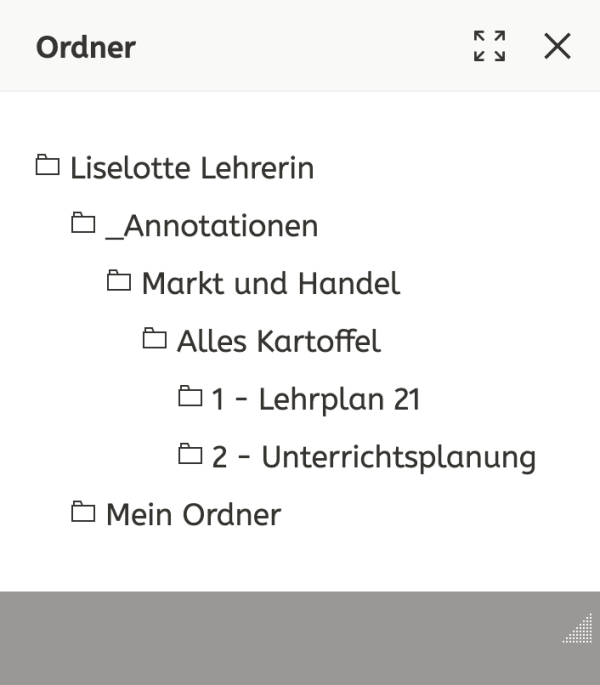Open the Markt und Handel folder
This screenshot has width=600, height=685.
[x=271, y=284]
